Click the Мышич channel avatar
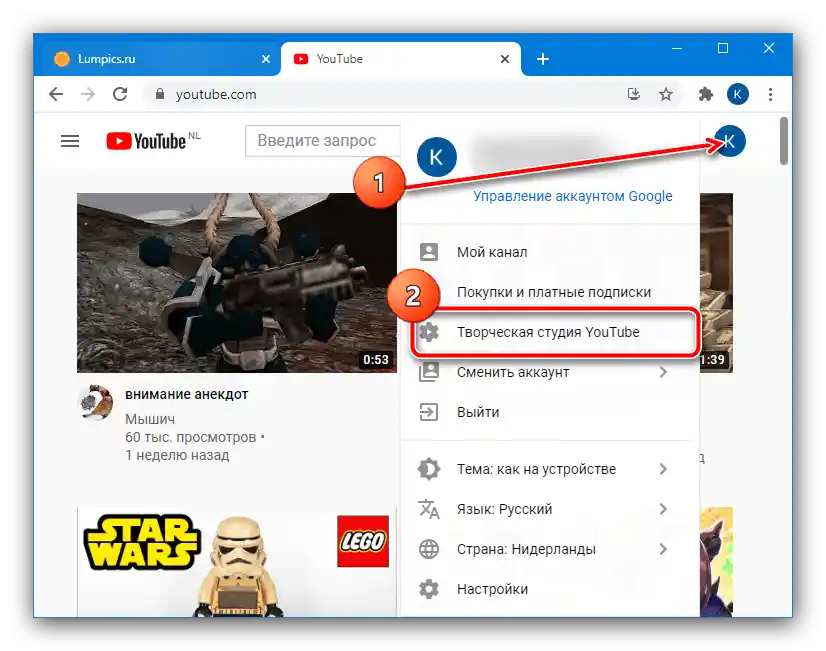Viewport: 826px width, 651px height. point(96,402)
